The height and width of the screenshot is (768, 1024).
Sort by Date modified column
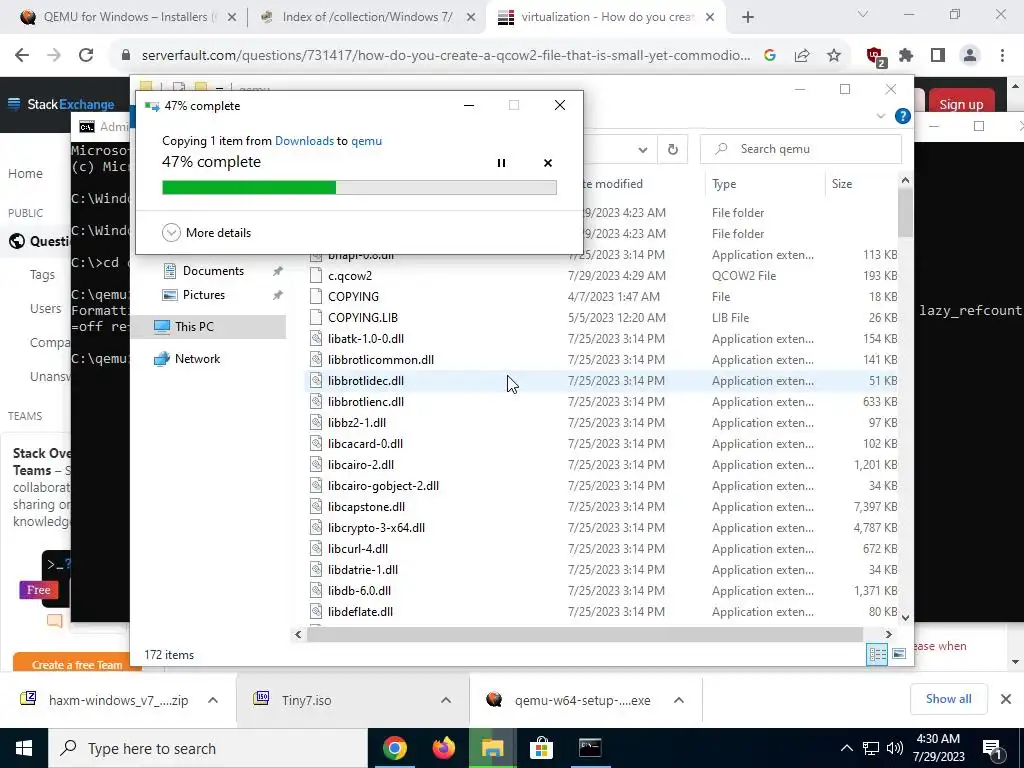pyautogui.click(x=612, y=184)
